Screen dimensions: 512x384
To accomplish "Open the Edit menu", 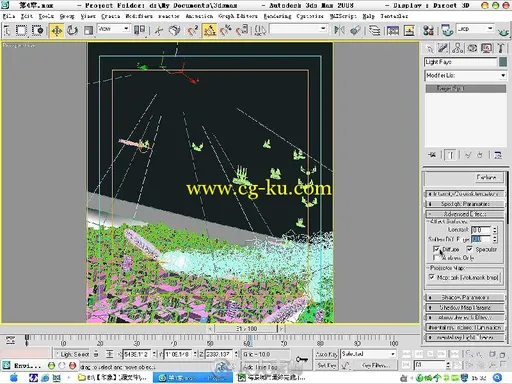I will (27, 16).
